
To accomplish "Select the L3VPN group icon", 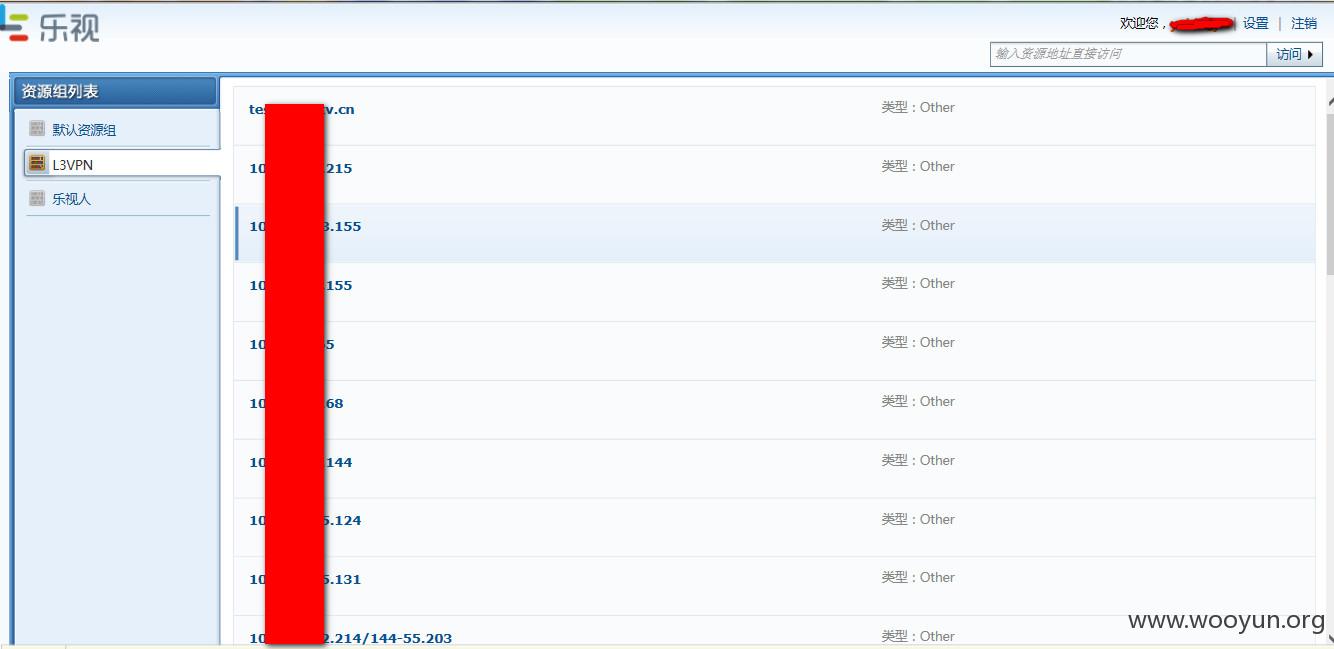I will (37, 163).
